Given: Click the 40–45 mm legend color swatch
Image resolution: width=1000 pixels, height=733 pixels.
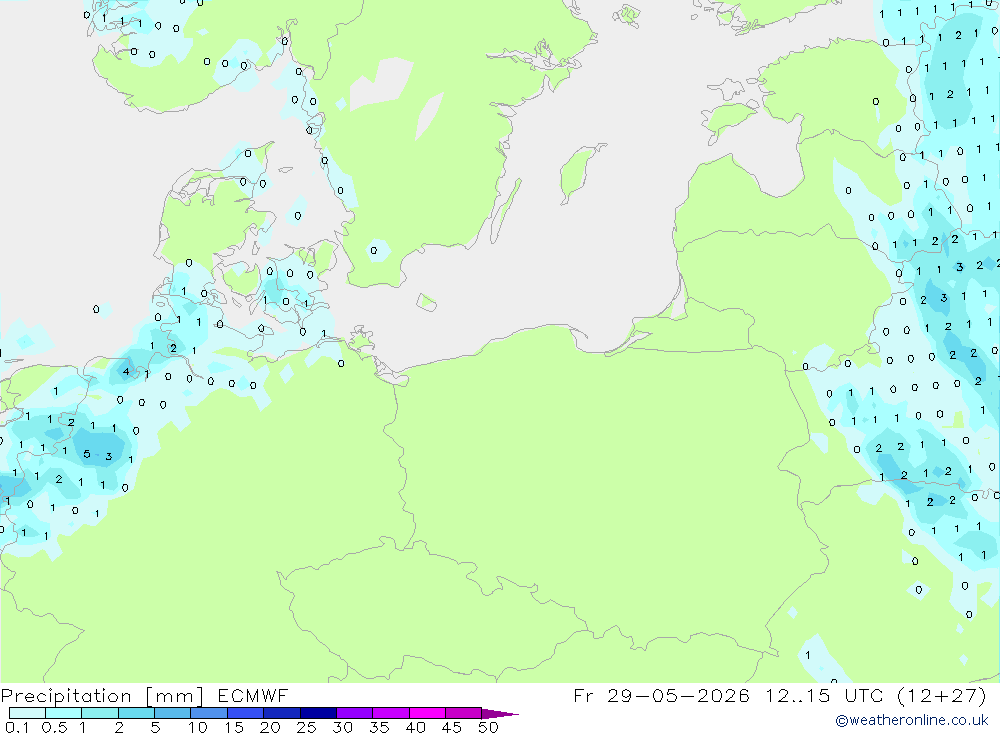Looking at the screenshot, I should (x=427, y=713).
